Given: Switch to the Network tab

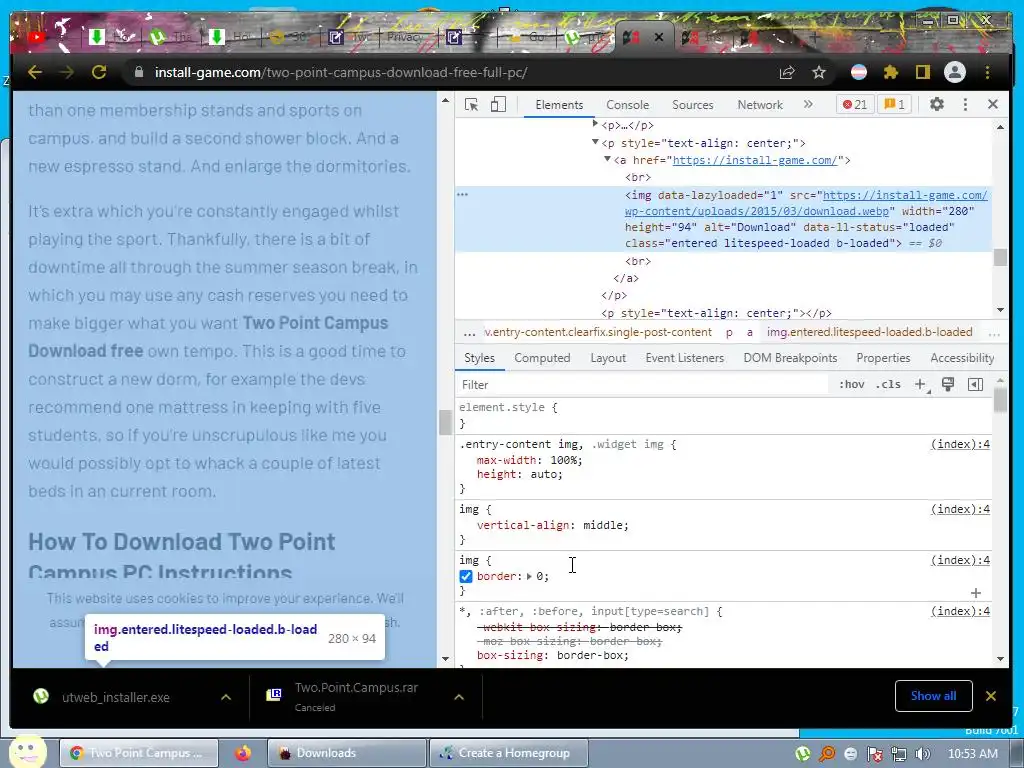Looking at the screenshot, I should point(760,104).
